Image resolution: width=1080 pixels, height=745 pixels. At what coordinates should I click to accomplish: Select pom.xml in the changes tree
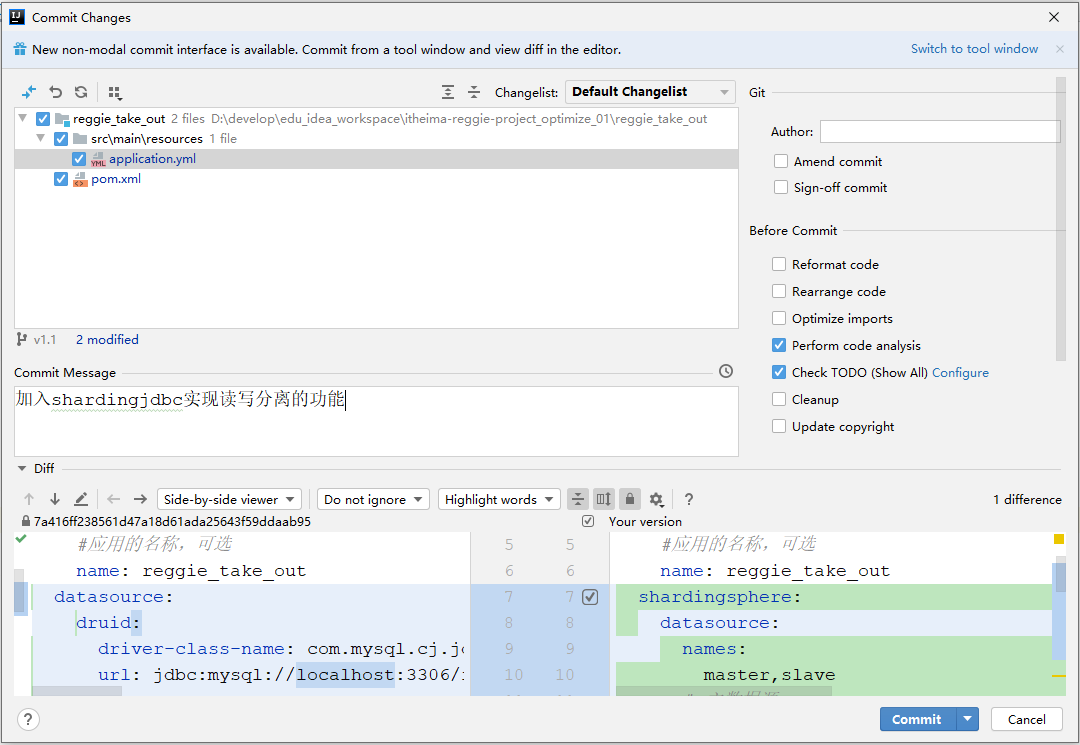[x=116, y=179]
